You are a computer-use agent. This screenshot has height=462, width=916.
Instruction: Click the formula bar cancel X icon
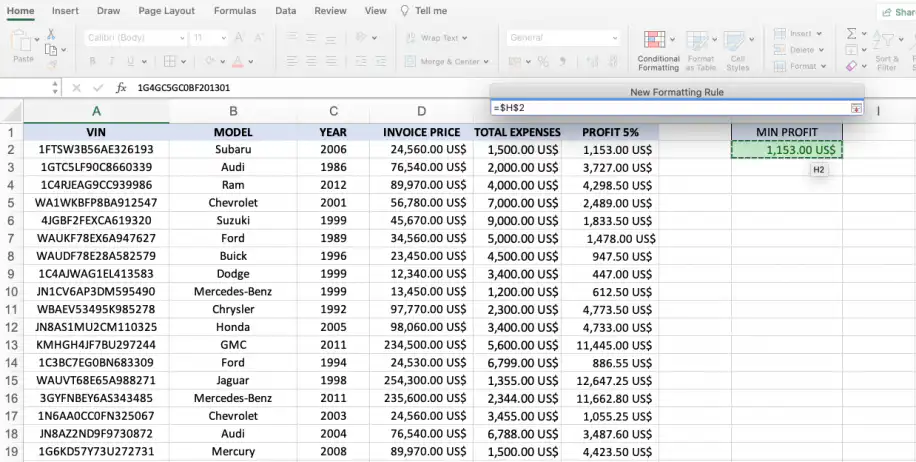76,88
